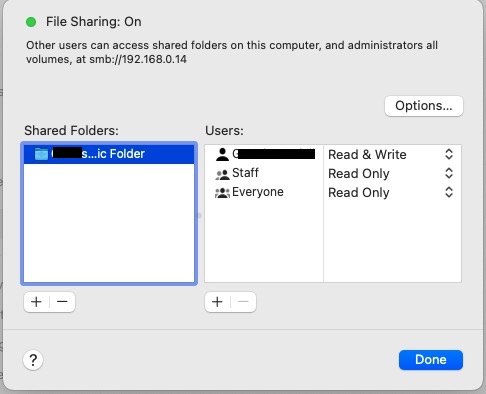Viewport: 486px width, 394px height.
Task: Add a user with the plus button
Action: (217, 302)
